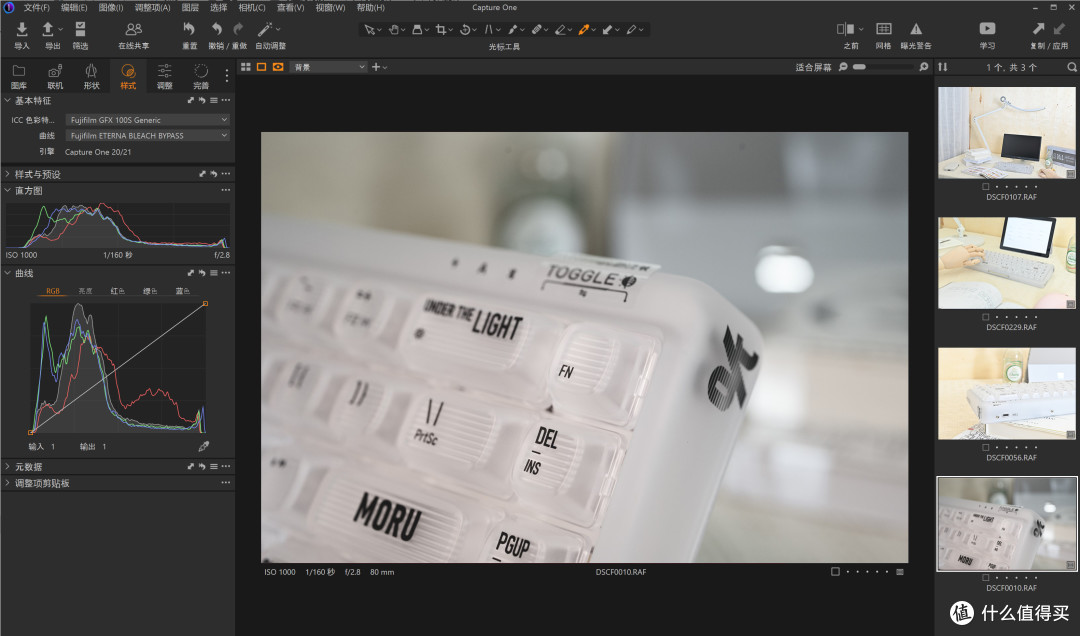Open curve dropdown ETERNA BLEACH BYPASS
The width and height of the screenshot is (1080, 636).
coord(147,136)
